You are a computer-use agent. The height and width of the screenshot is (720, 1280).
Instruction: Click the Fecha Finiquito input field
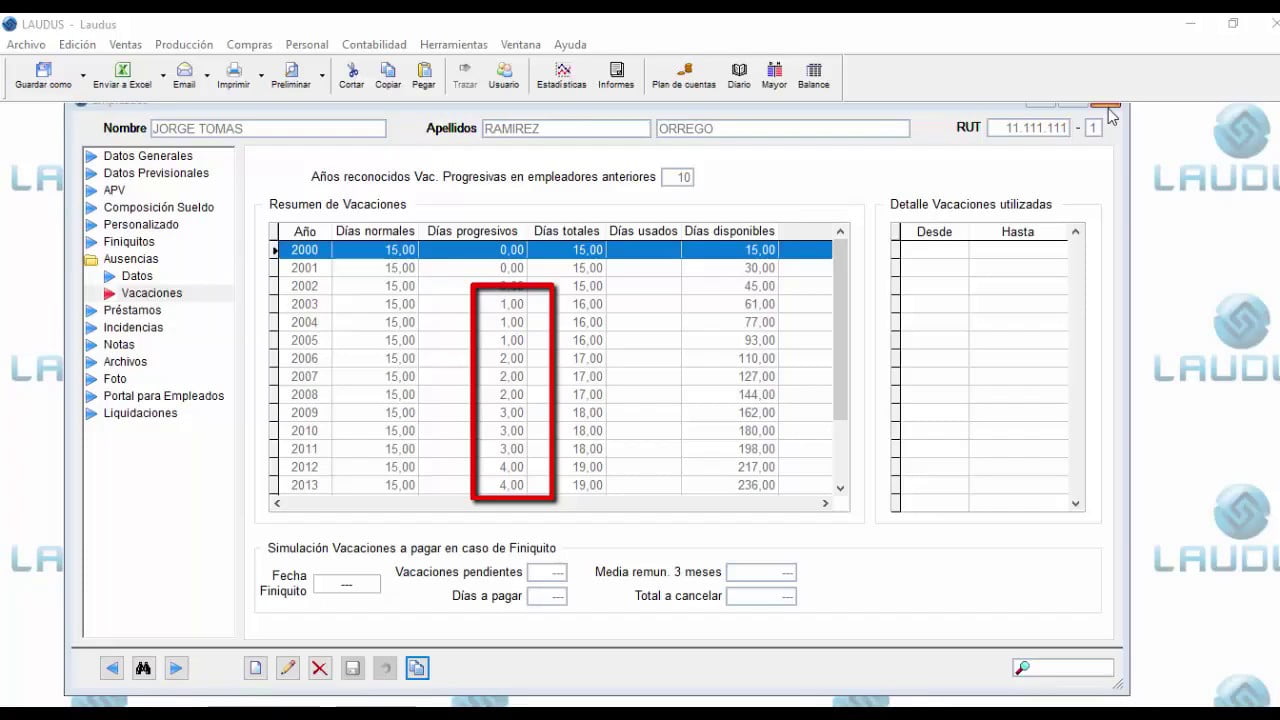(x=347, y=584)
